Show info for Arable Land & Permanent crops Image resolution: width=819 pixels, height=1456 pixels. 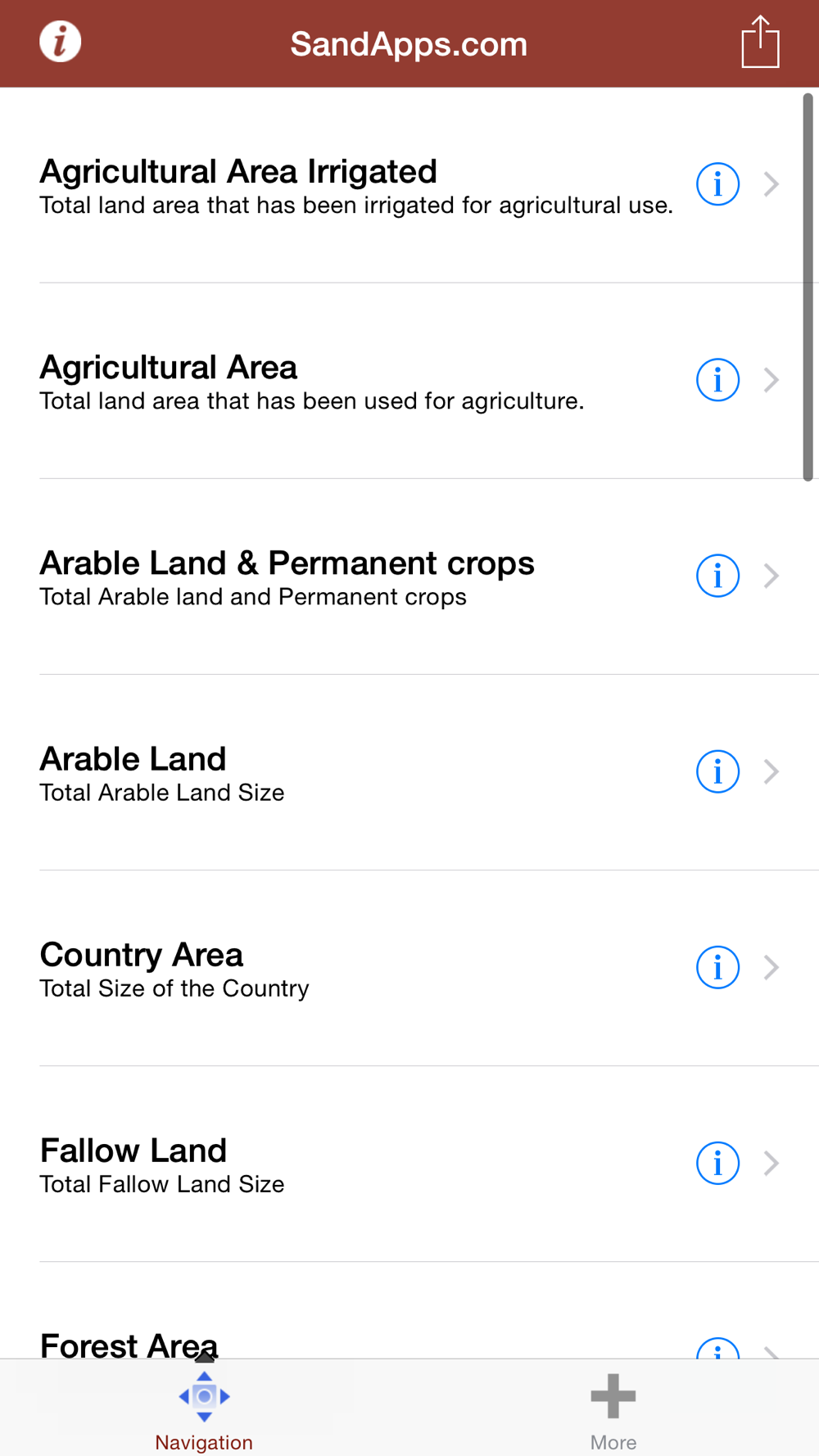pyautogui.click(x=717, y=576)
